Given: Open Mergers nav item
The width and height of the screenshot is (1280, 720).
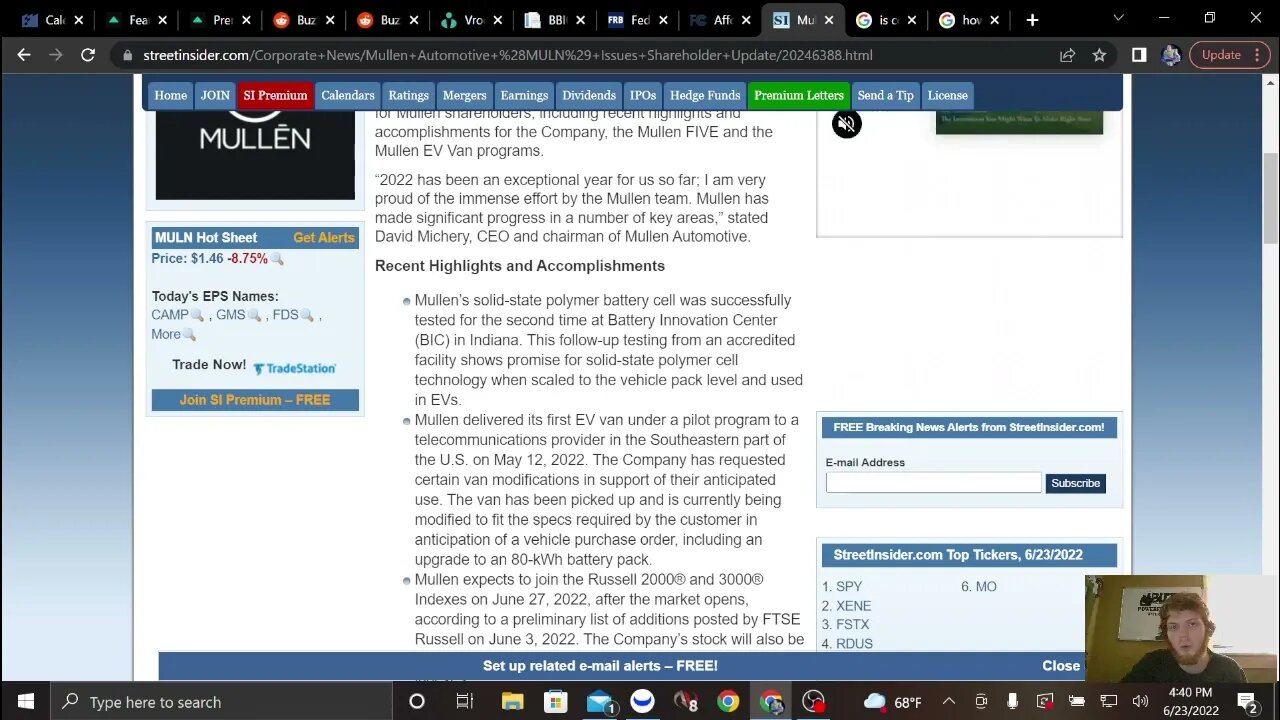Looking at the screenshot, I should coord(464,95).
